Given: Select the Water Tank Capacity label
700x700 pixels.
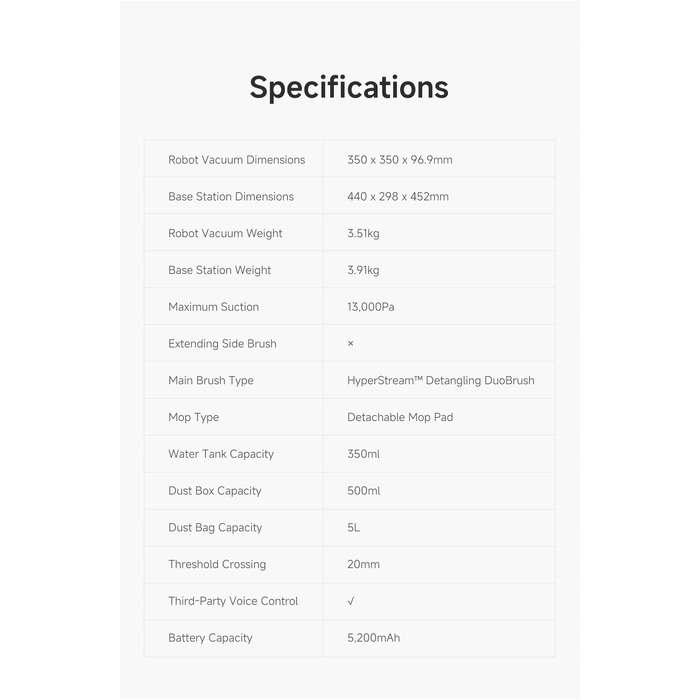Looking at the screenshot, I should point(221,454).
